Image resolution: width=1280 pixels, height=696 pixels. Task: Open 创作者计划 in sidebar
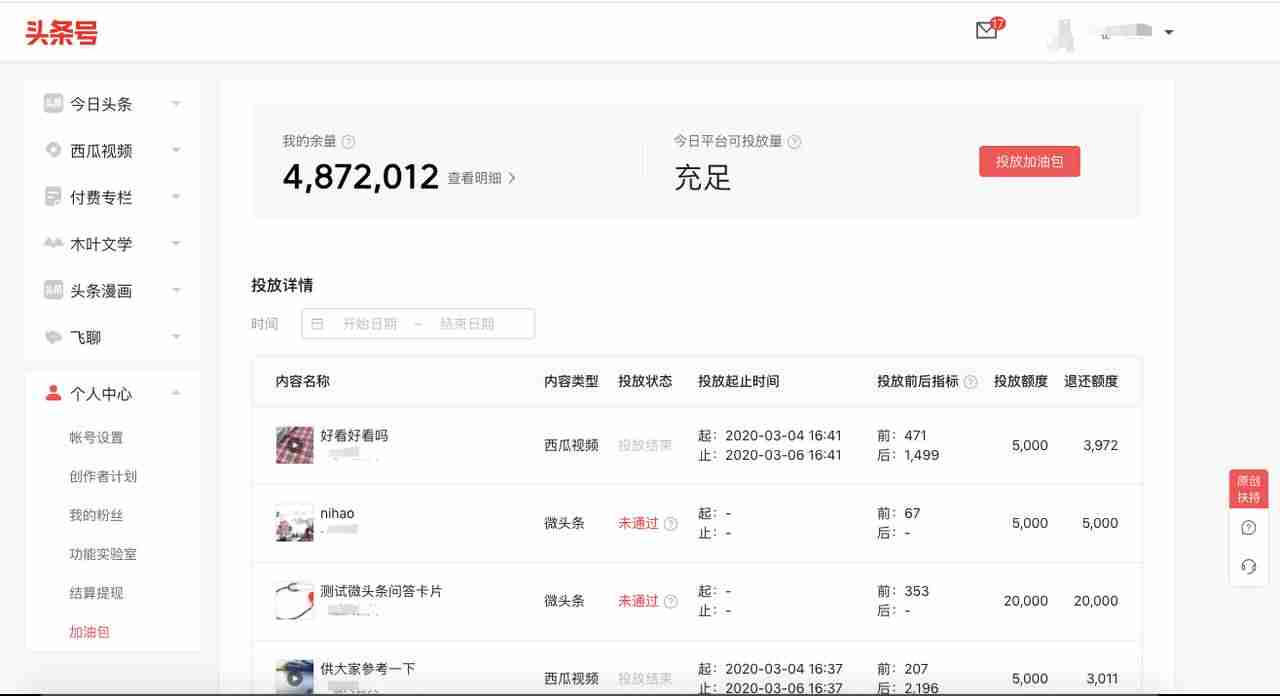pyautogui.click(x=103, y=476)
